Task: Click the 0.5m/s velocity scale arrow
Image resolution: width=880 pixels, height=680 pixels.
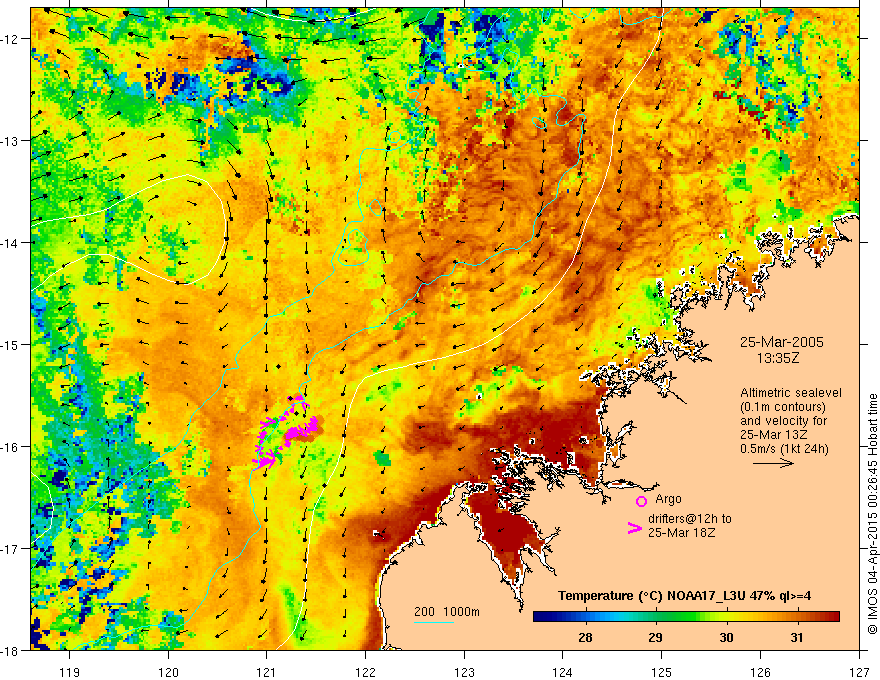Action: 773,463
